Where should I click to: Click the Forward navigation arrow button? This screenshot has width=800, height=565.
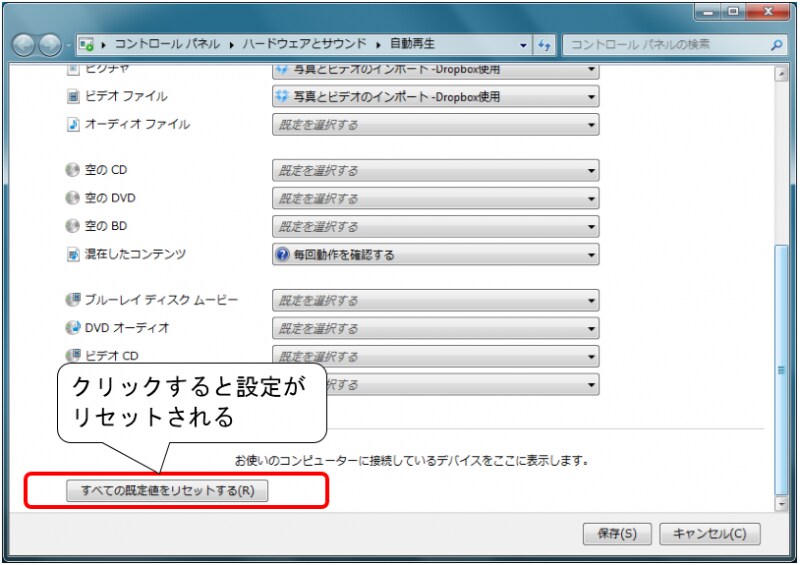50,45
